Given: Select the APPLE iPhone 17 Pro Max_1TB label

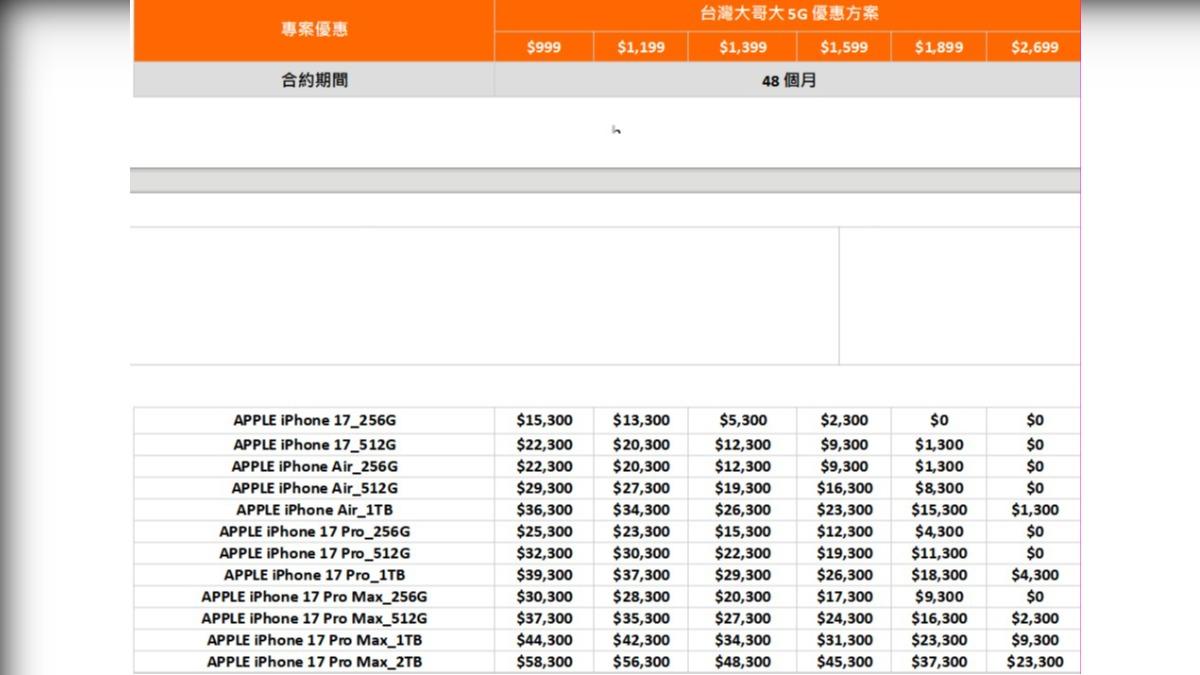Looking at the screenshot, I should click(x=314, y=640).
